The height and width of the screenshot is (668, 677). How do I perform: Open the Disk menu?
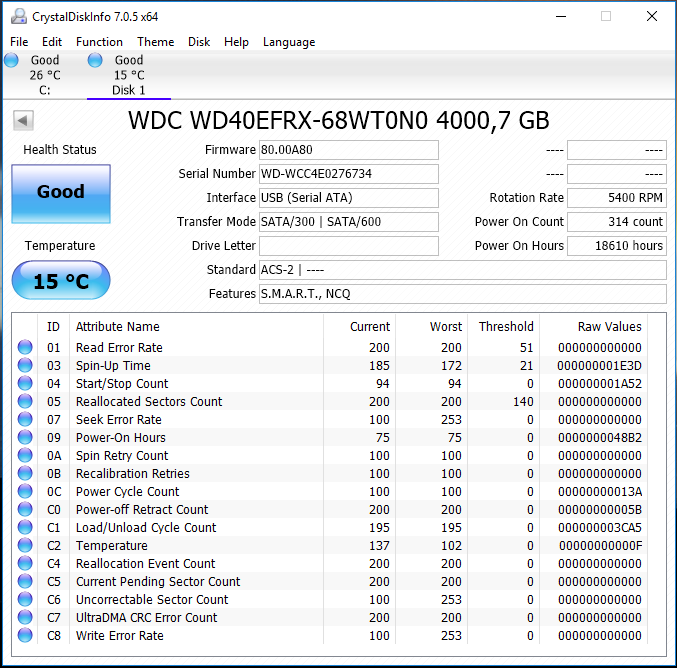pos(199,42)
